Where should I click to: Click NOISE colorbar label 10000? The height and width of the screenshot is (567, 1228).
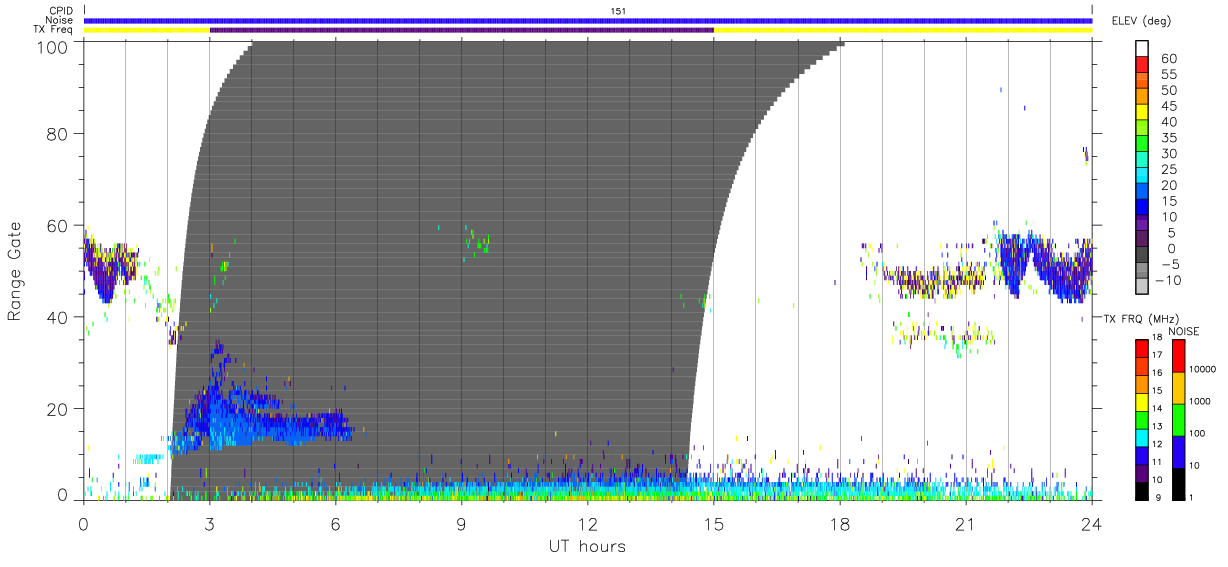pyautogui.click(x=1201, y=370)
